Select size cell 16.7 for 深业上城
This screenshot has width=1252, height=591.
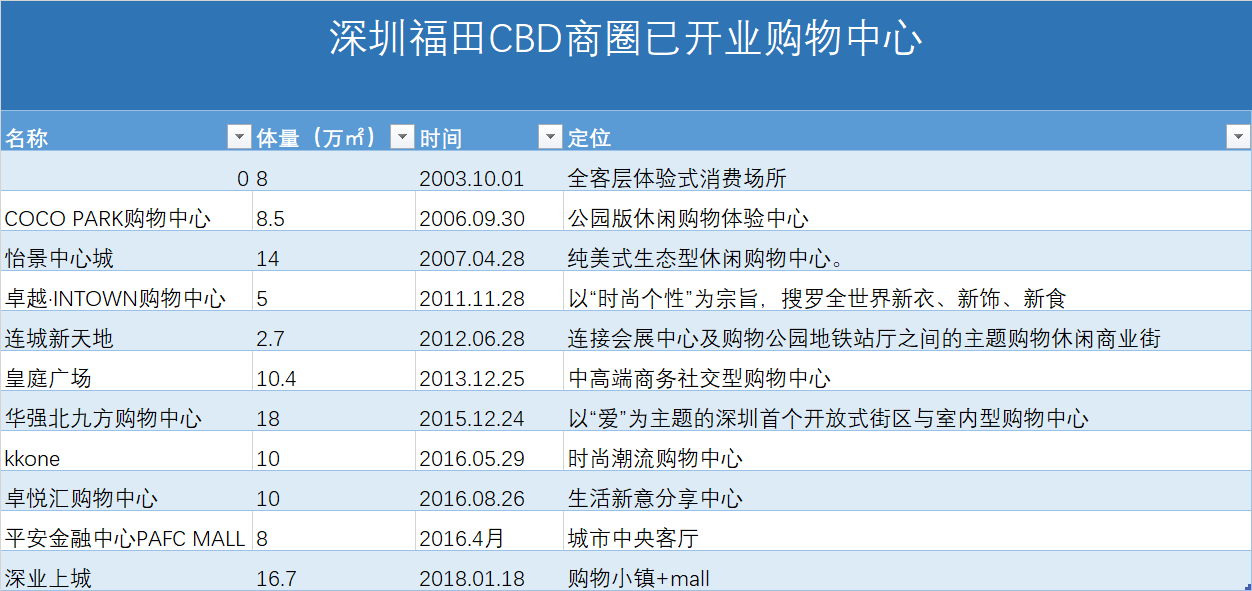(334, 571)
